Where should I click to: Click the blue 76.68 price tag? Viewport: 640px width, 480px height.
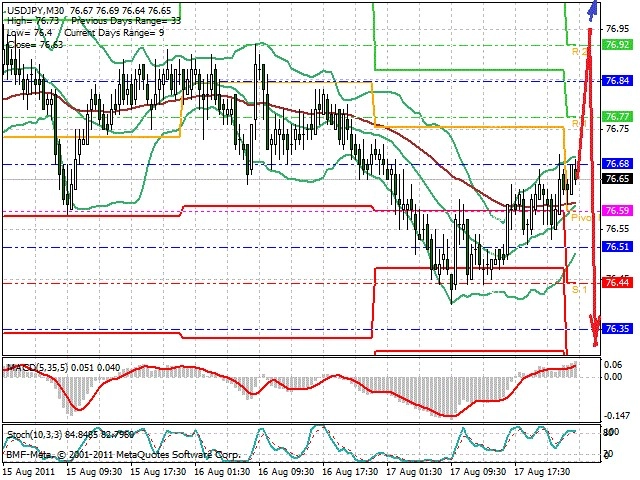click(617, 163)
